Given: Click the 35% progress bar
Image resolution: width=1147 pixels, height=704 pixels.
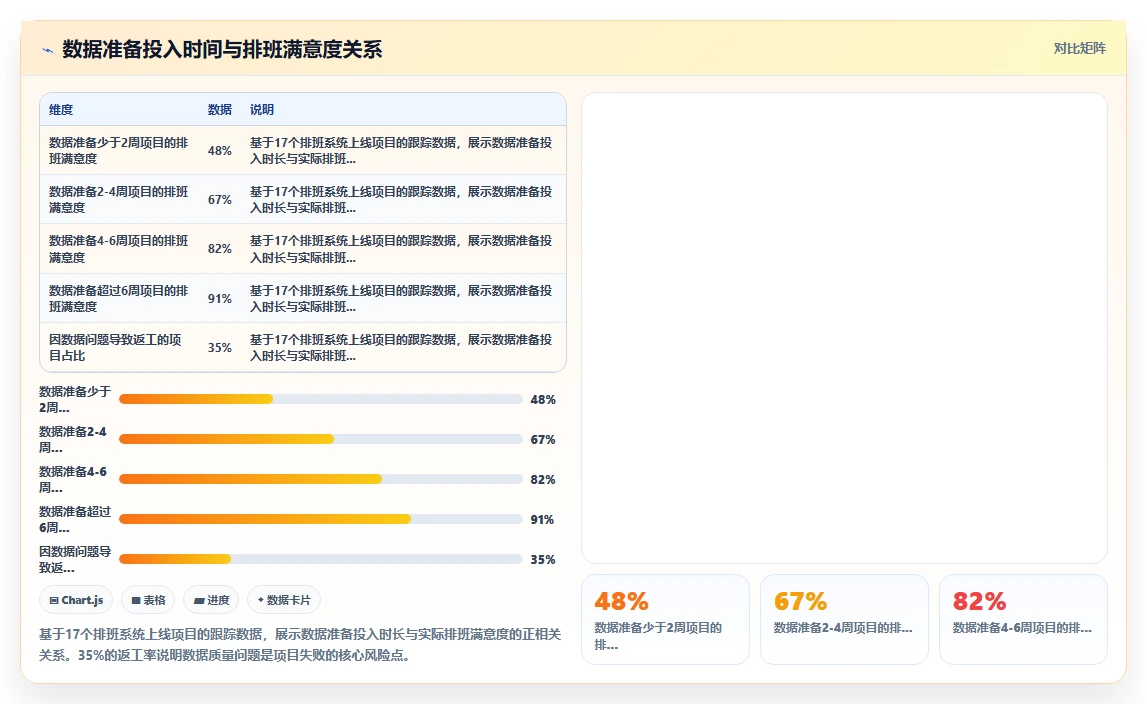Looking at the screenshot, I should (x=320, y=559).
